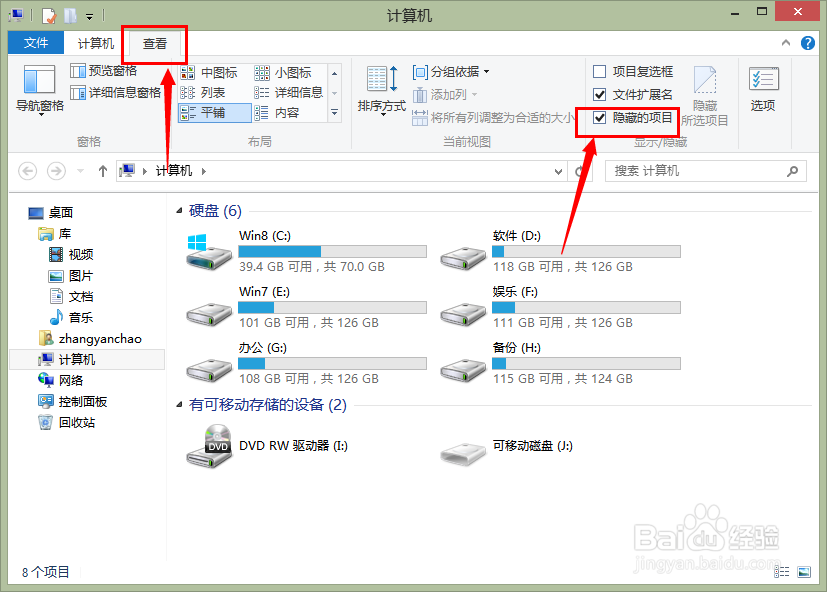This screenshot has height=592, width=827.
Task: Open the 文件 menu tab
Action: (x=36, y=43)
